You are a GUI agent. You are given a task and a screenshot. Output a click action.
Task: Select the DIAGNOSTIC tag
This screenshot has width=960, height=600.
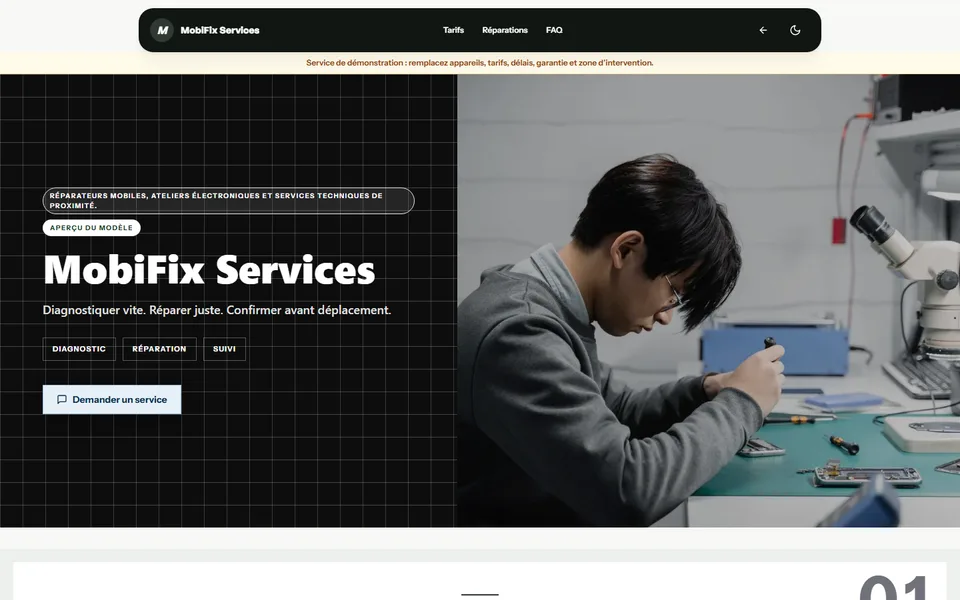(79, 349)
